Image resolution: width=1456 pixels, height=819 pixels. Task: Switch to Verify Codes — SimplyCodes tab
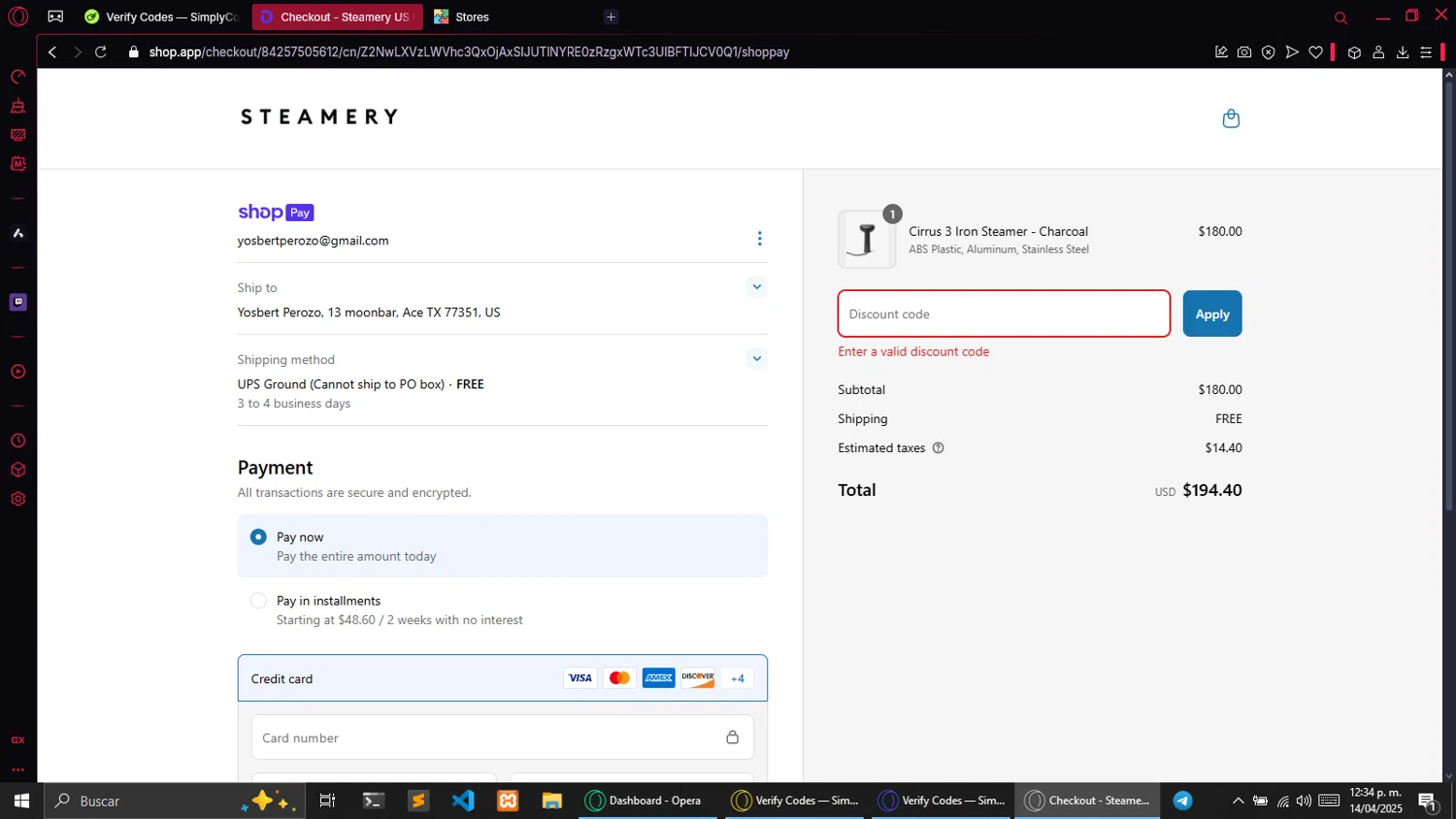pyautogui.click(x=162, y=16)
